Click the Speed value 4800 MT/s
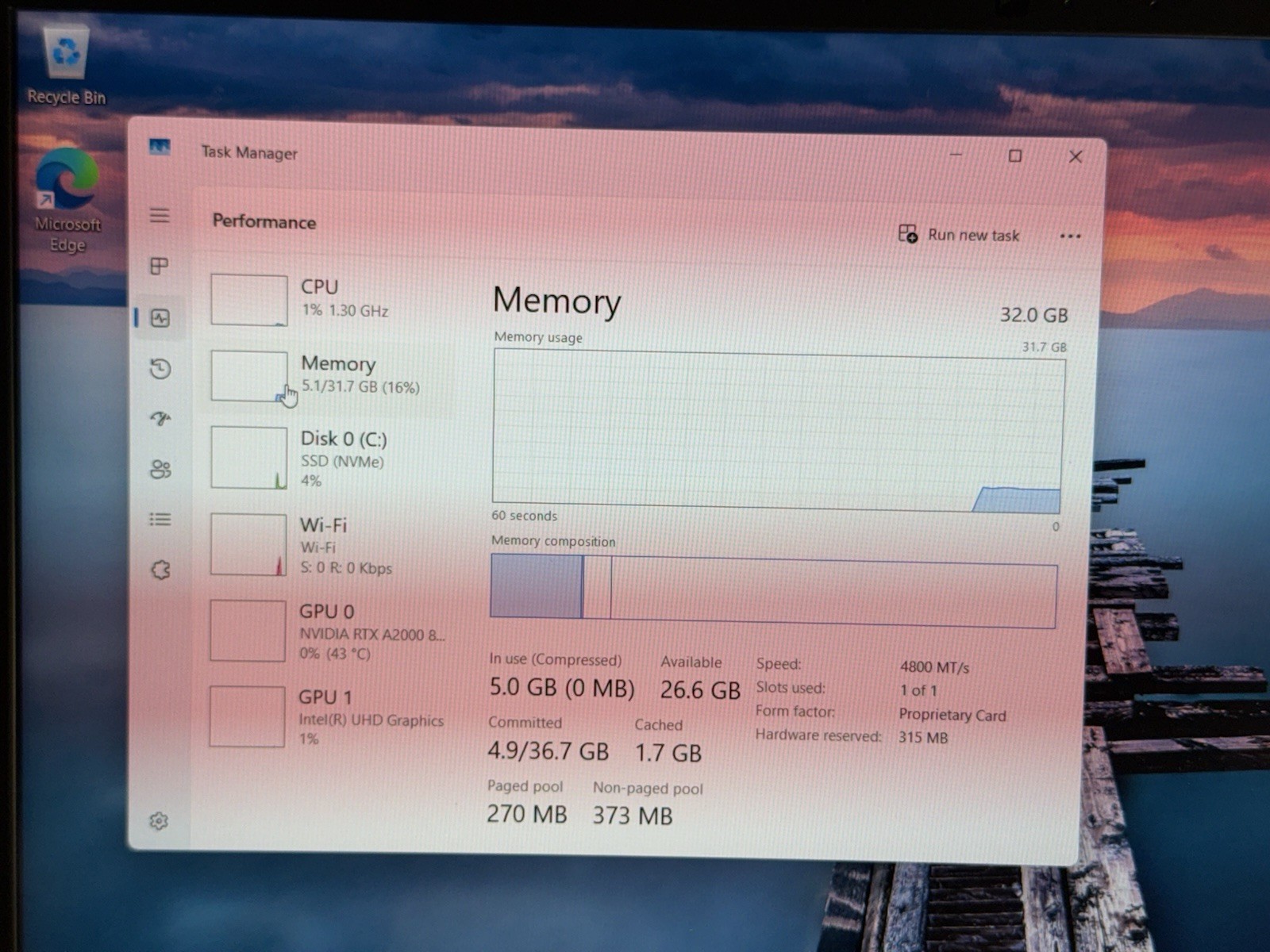1270x952 pixels. pyautogui.click(x=934, y=667)
